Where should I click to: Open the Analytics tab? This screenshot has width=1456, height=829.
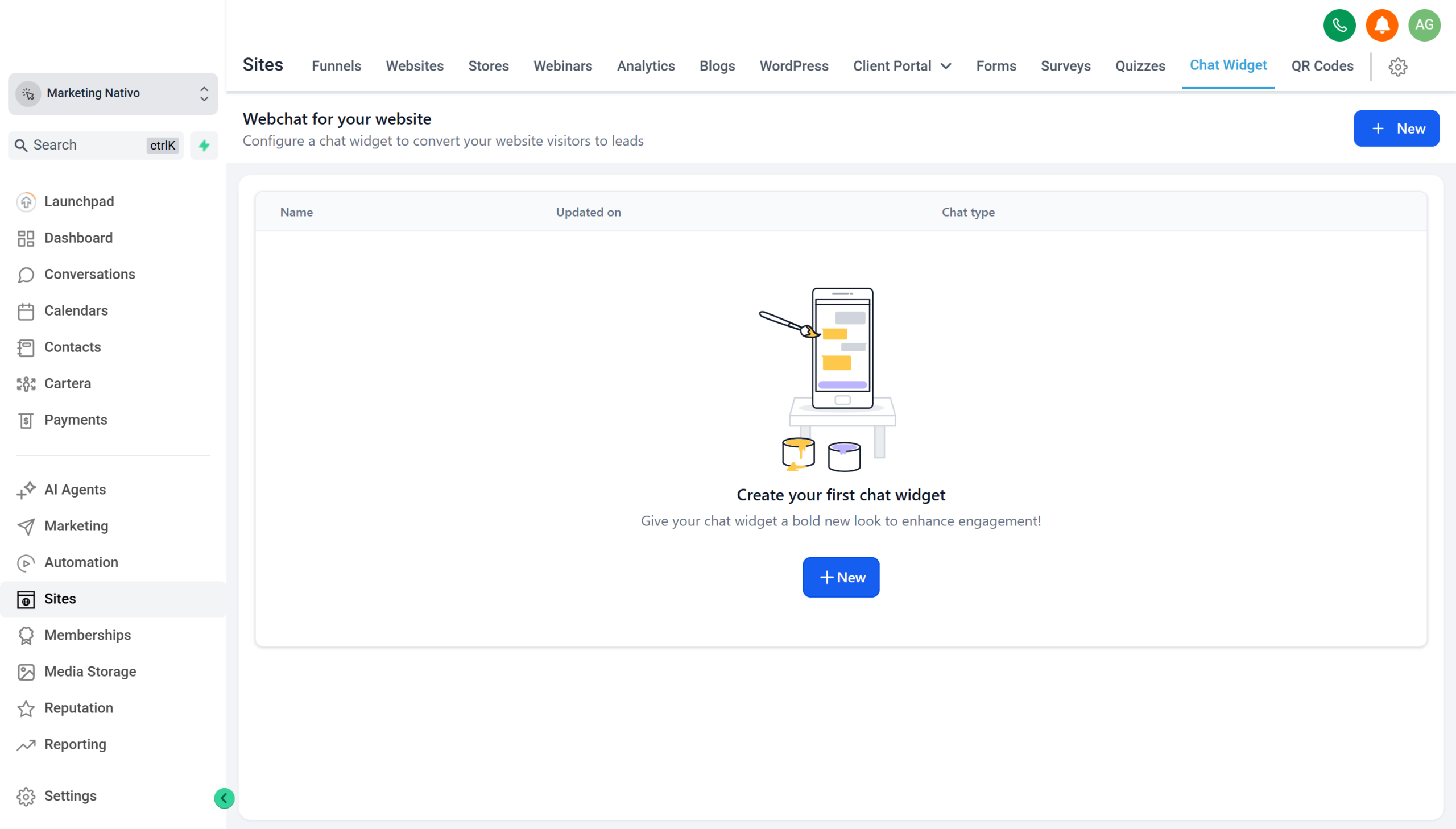point(645,66)
